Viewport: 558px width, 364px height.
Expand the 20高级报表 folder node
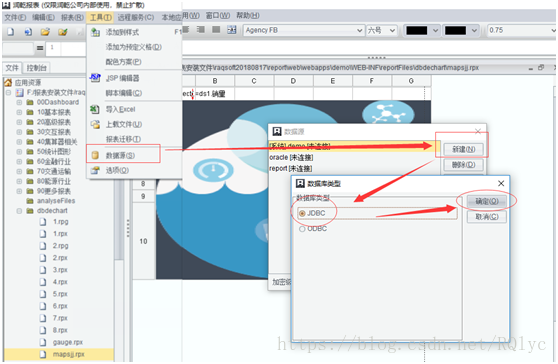pyautogui.click(x=19, y=122)
